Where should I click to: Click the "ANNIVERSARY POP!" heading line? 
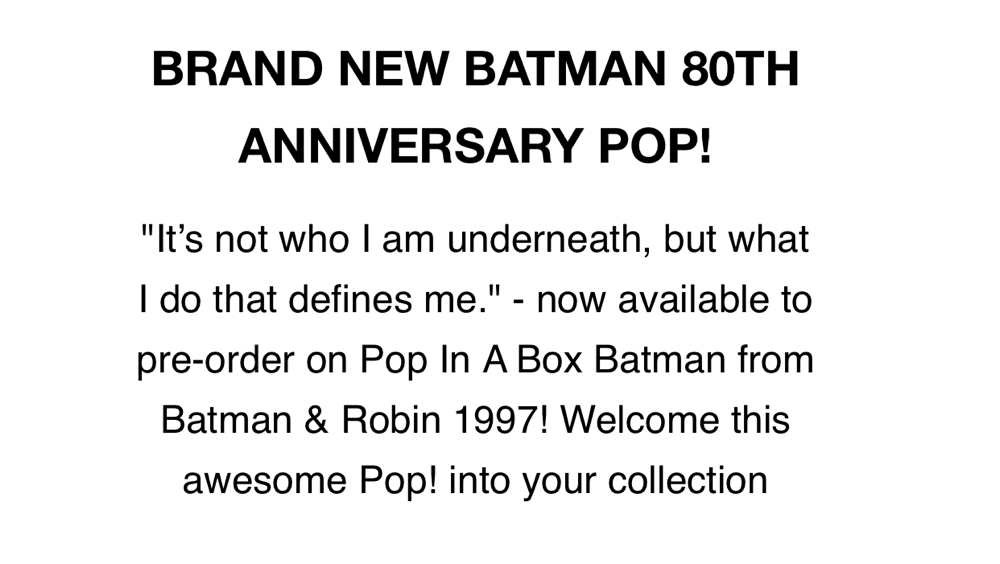[475, 145]
